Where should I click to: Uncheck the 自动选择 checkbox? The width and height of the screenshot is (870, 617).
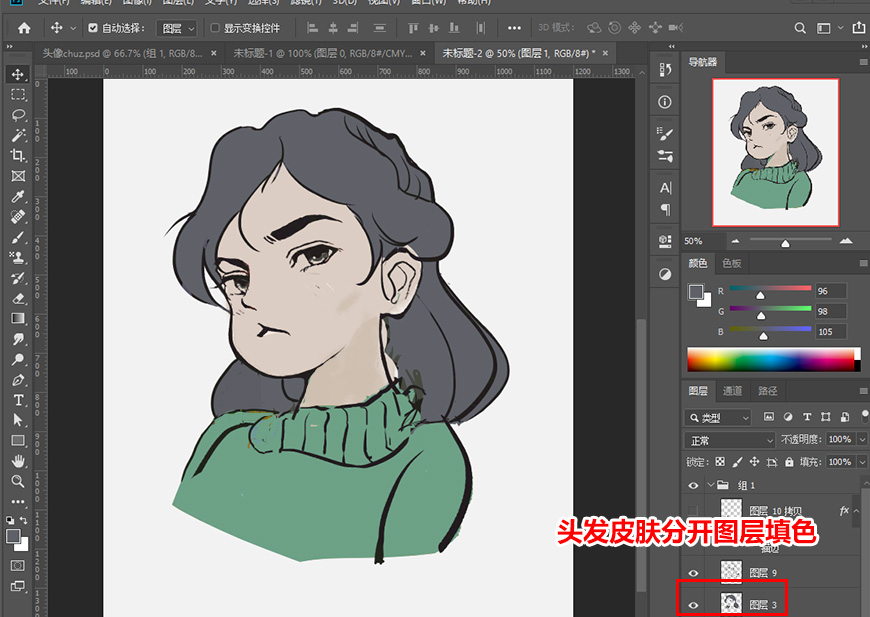pos(93,28)
